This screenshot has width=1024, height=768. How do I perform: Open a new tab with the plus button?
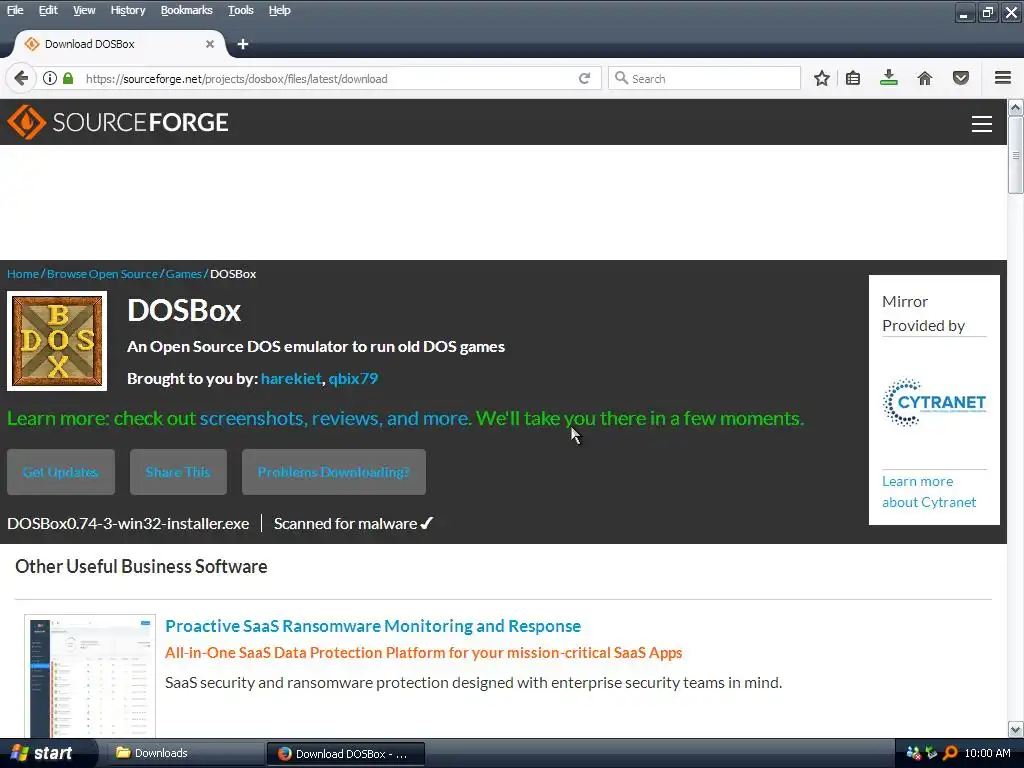point(243,44)
